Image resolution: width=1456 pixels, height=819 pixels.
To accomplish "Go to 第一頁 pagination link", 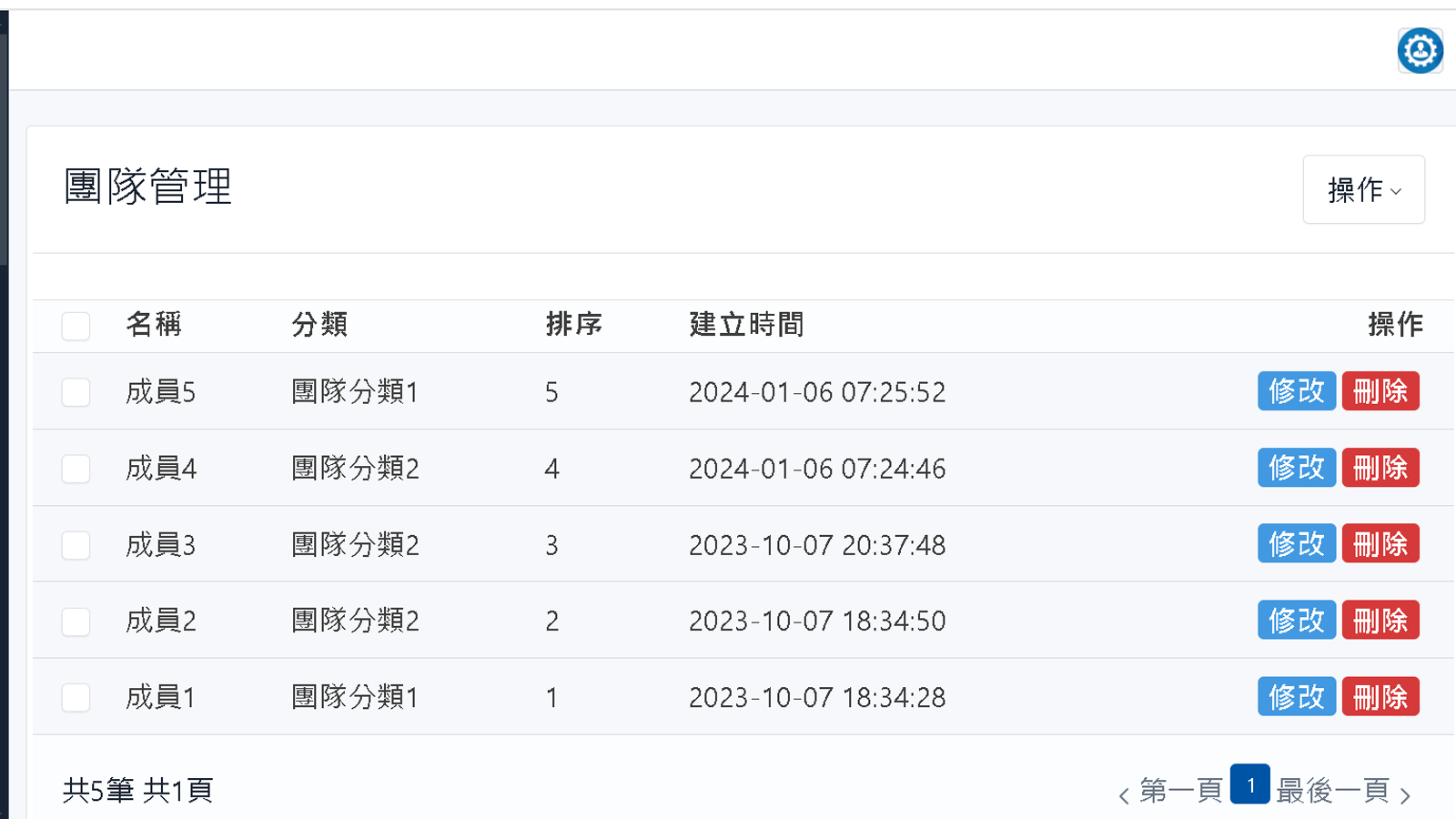I will [x=1180, y=790].
